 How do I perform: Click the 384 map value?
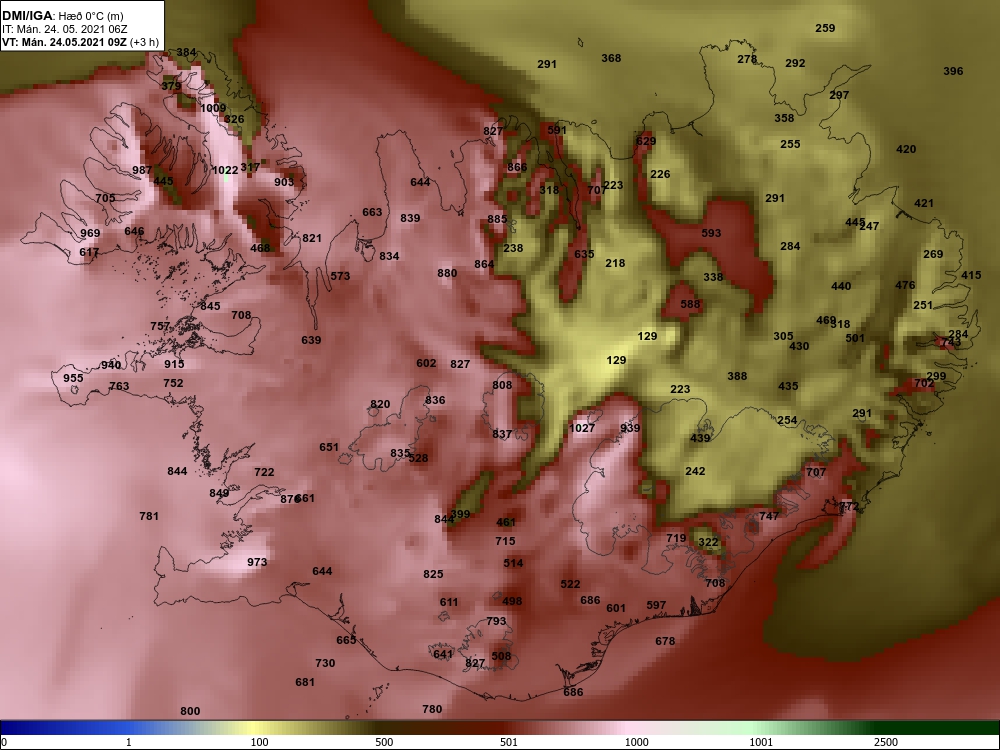pyautogui.click(x=186, y=52)
